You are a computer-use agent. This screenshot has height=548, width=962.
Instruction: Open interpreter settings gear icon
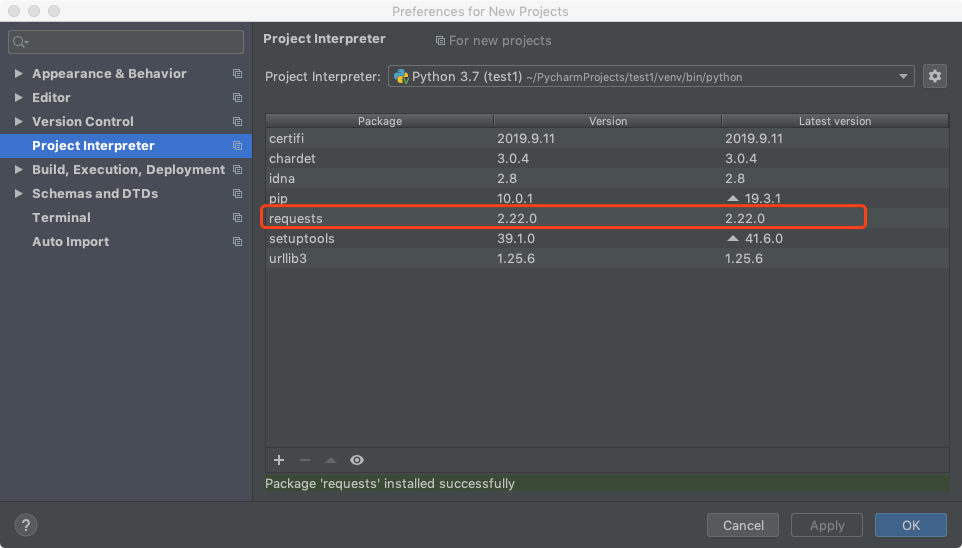(934, 76)
